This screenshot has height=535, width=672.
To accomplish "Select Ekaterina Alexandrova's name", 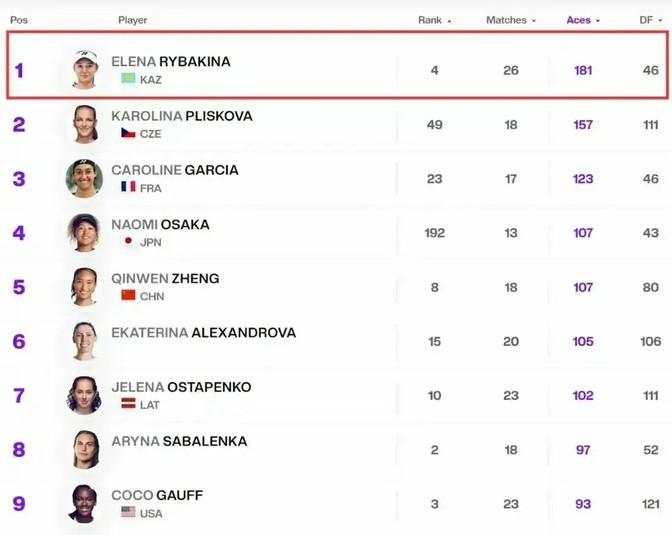I will [203, 333].
